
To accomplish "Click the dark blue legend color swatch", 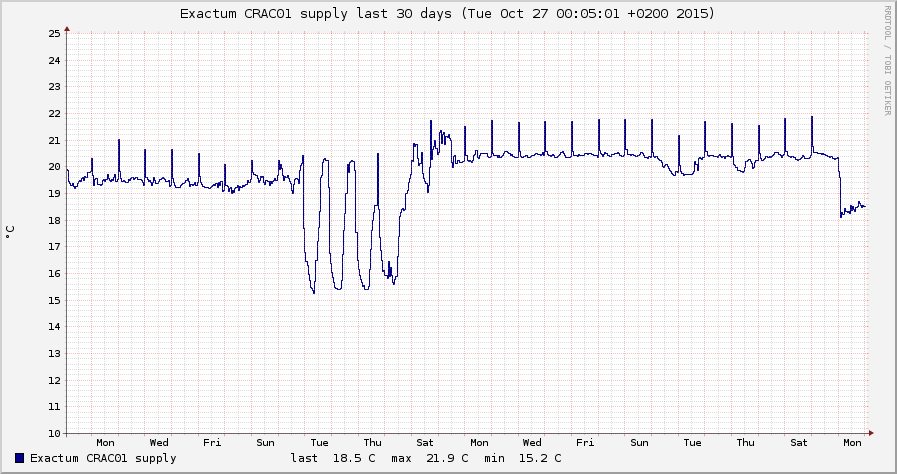I will click(x=20, y=457).
